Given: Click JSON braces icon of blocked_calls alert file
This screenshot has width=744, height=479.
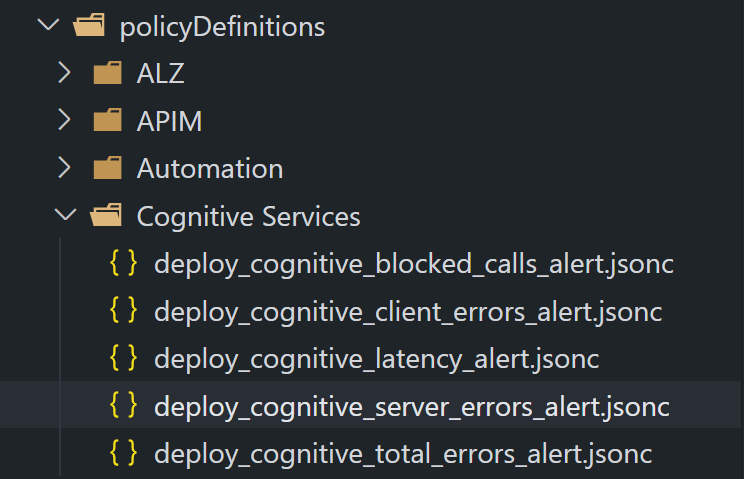Looking at the screenshot, I should (x=123, y=263).
